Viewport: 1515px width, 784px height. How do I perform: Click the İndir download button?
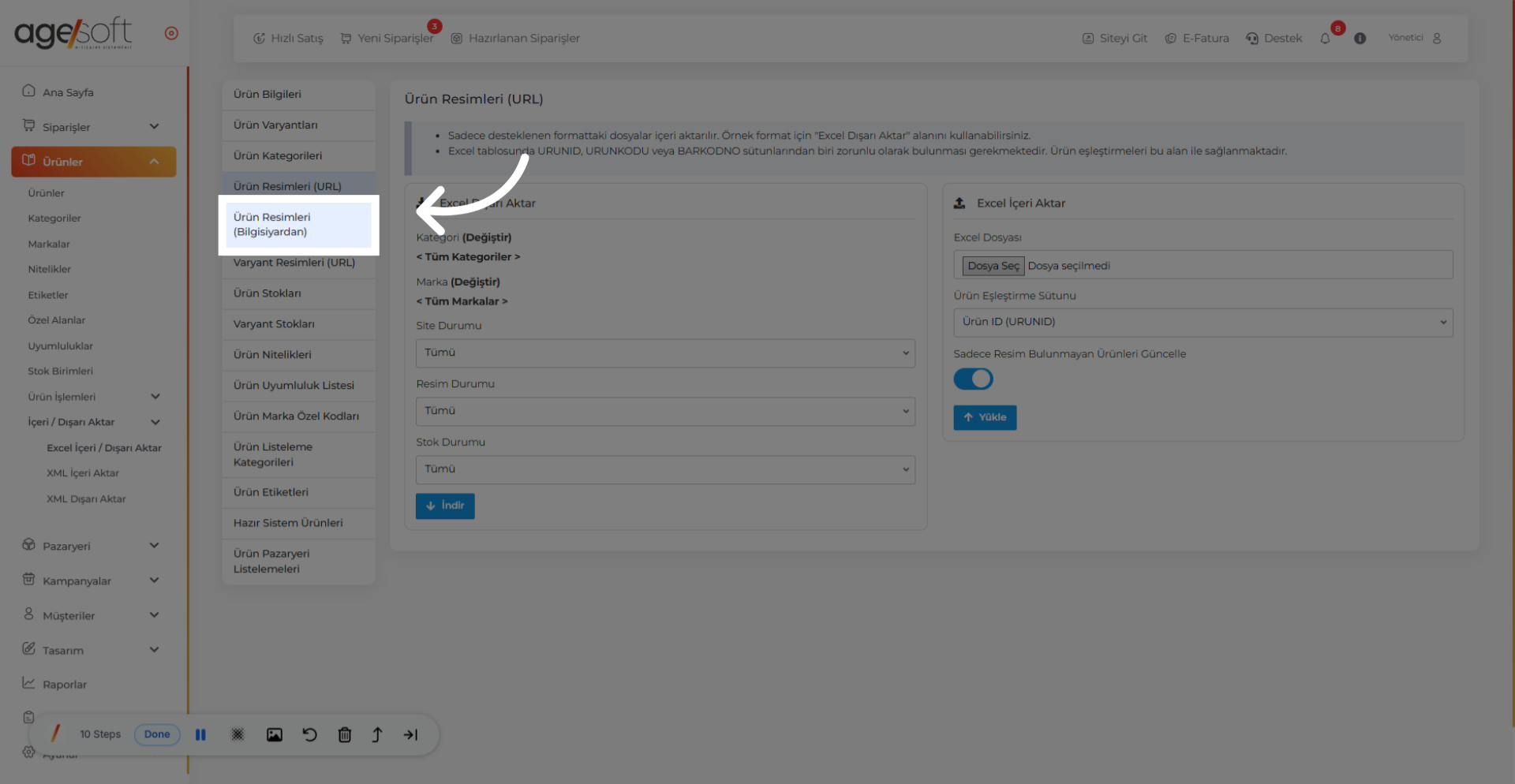tap(445, 506)
